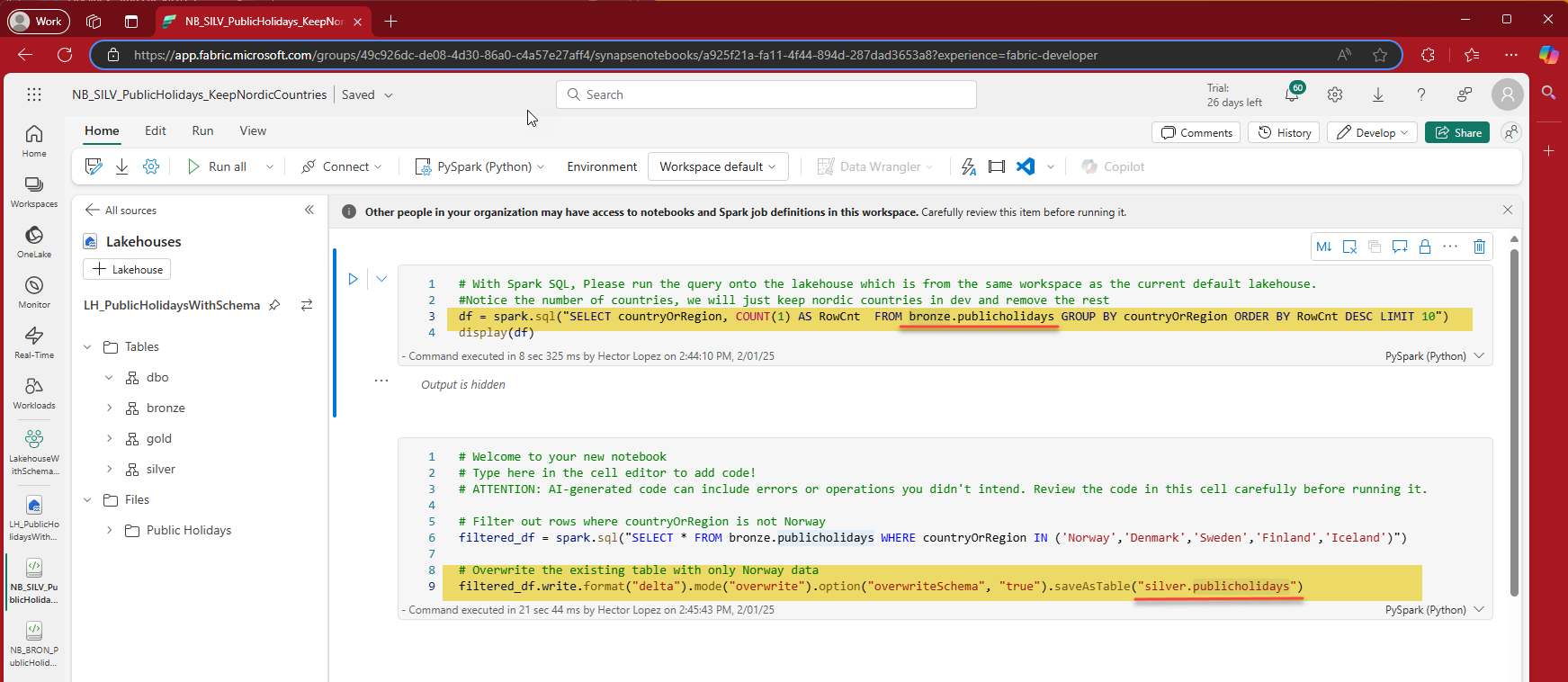Convert cell to Markdown with M icon
The height and width of the screenshot is (682, 1568).
tap(1323, 247)
